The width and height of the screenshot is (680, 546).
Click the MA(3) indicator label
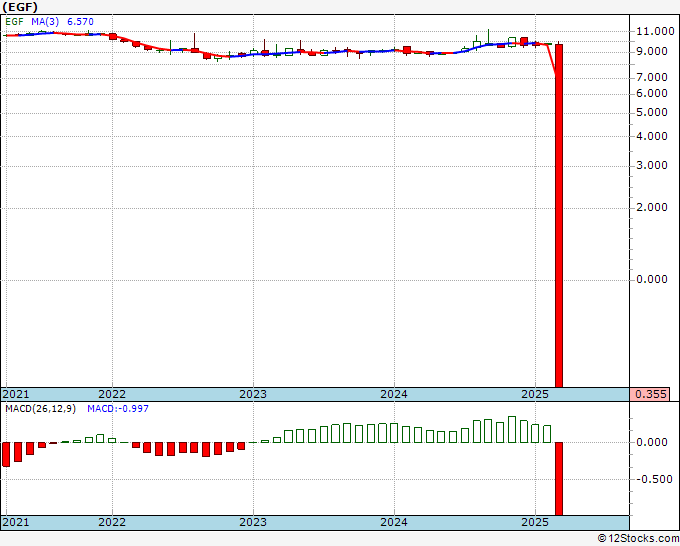point(45,22)
